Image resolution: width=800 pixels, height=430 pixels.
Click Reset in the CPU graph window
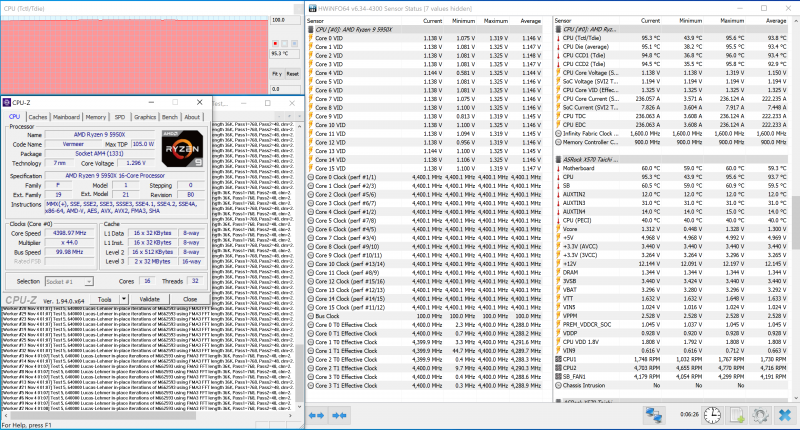(292, 73)
